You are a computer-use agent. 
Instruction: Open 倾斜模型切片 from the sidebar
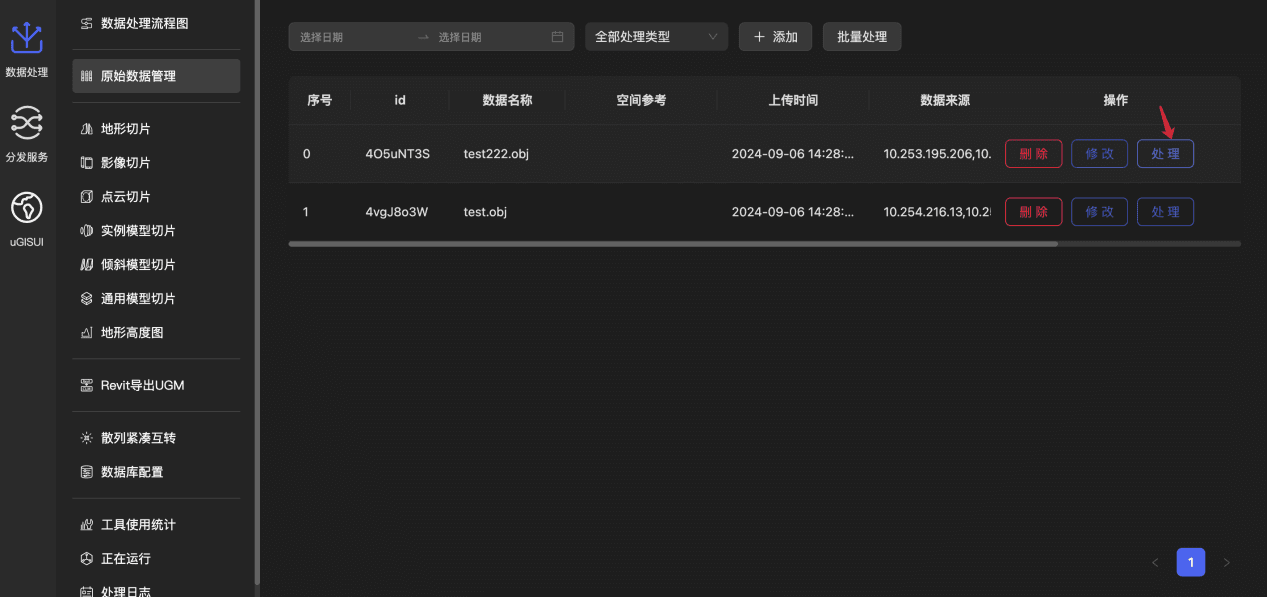click(138, 265)
